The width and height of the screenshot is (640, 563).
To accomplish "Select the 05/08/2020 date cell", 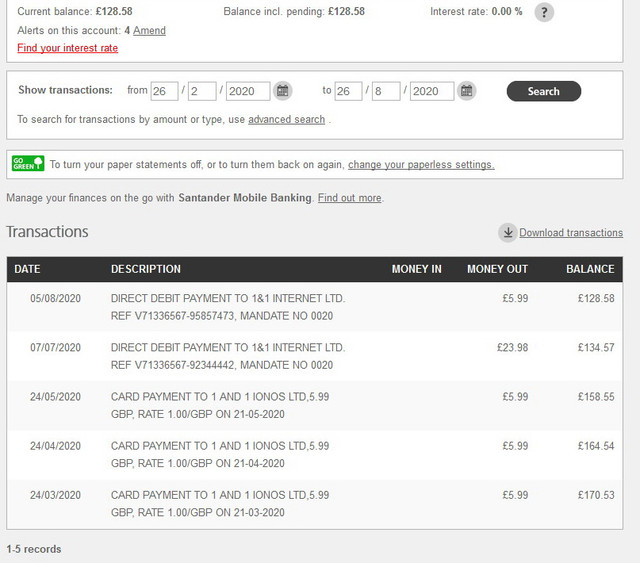I will coord(56,298).
